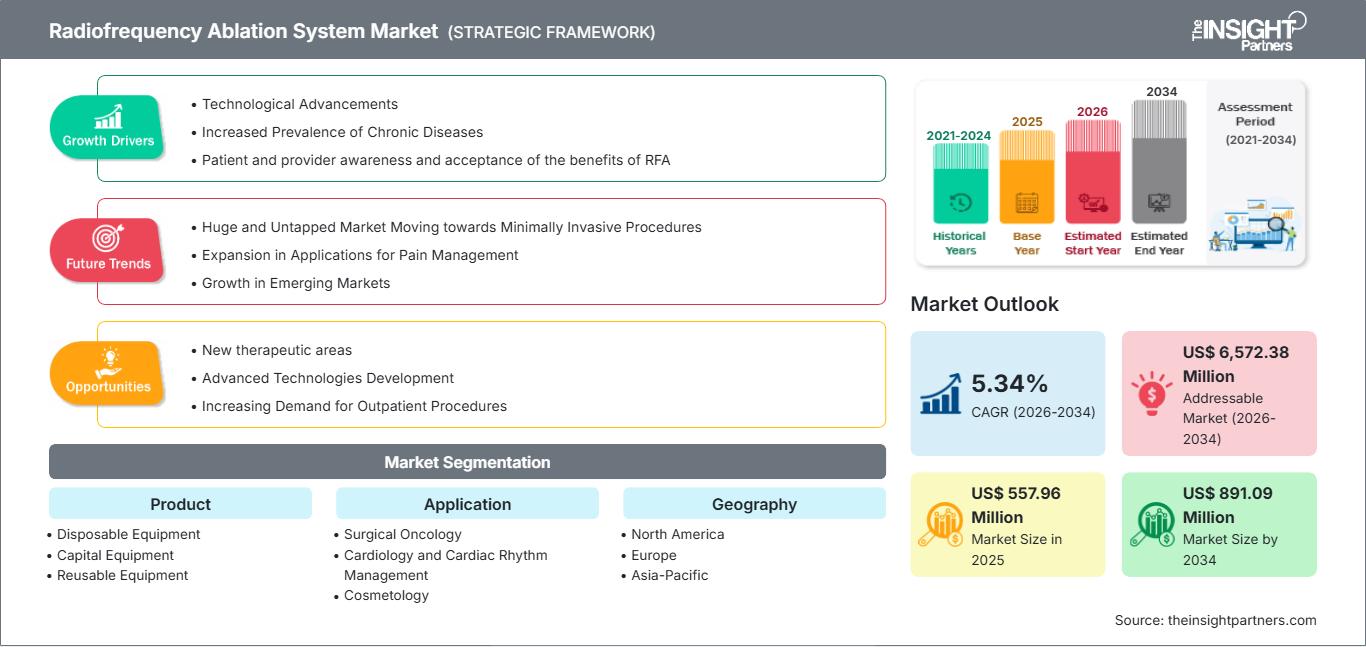Click the Opportunities lightbulb hand icon
This screenshot has height=647, width=1366.
pos(108,361)
